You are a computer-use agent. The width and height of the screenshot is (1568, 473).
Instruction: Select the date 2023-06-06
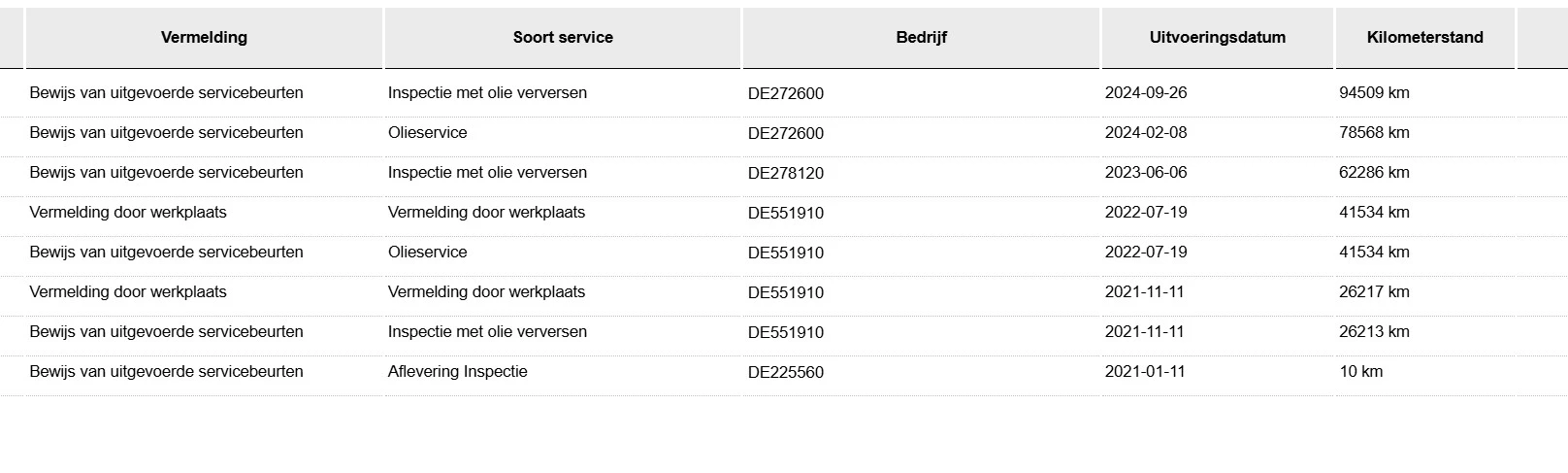click(x=1146, y=173)
